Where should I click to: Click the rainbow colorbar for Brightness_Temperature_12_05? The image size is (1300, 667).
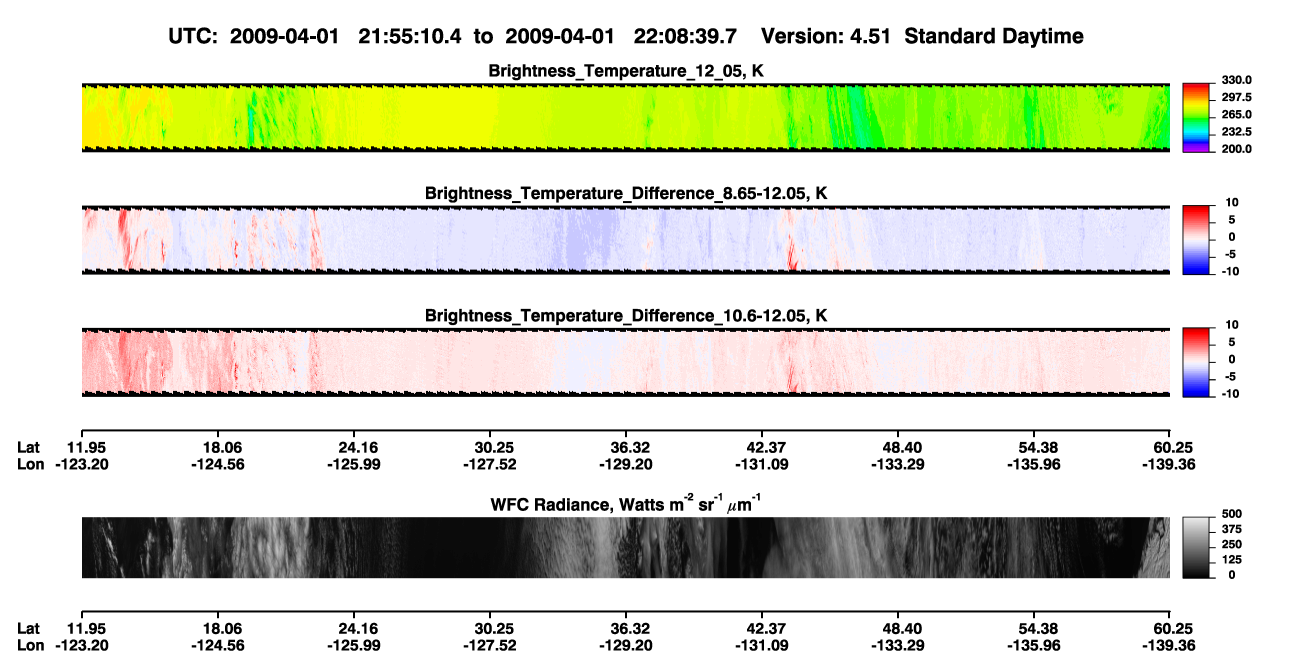point(1196,117)
